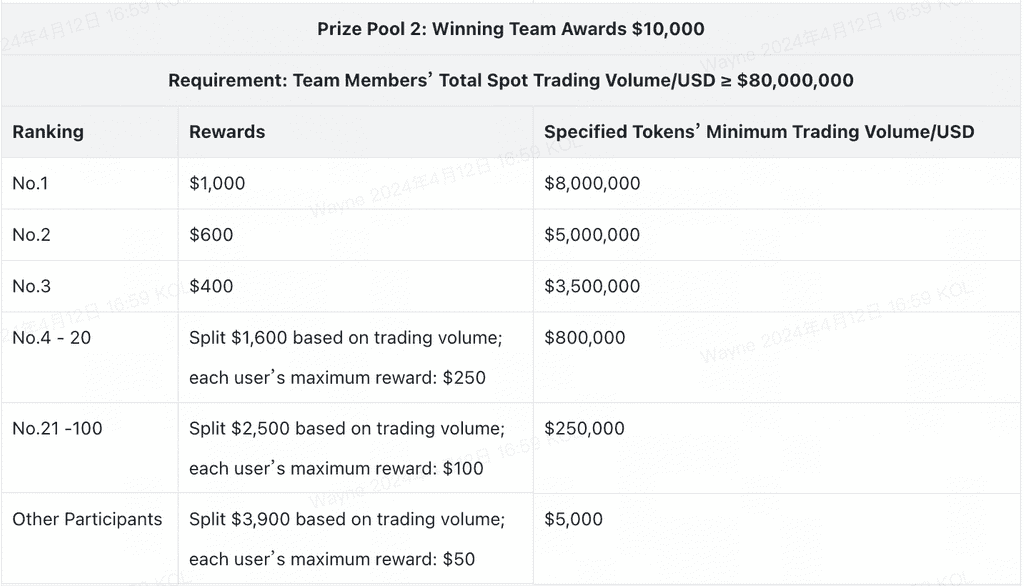Click the $1,000 reward cell
Screen dimensions: 1024x586
tap(217, 183)
